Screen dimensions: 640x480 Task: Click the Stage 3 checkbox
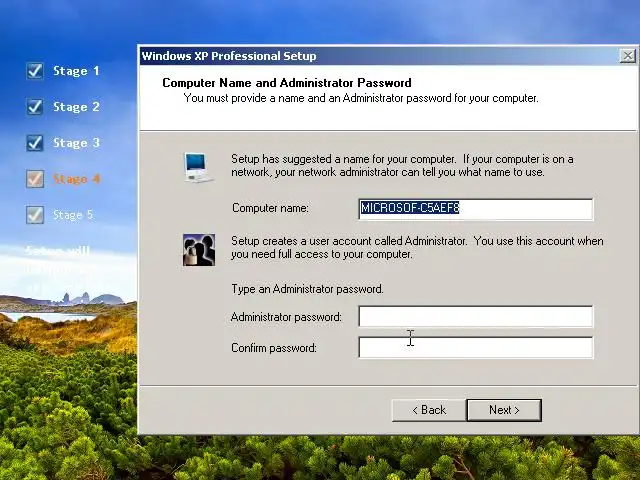tap(35, 143)
